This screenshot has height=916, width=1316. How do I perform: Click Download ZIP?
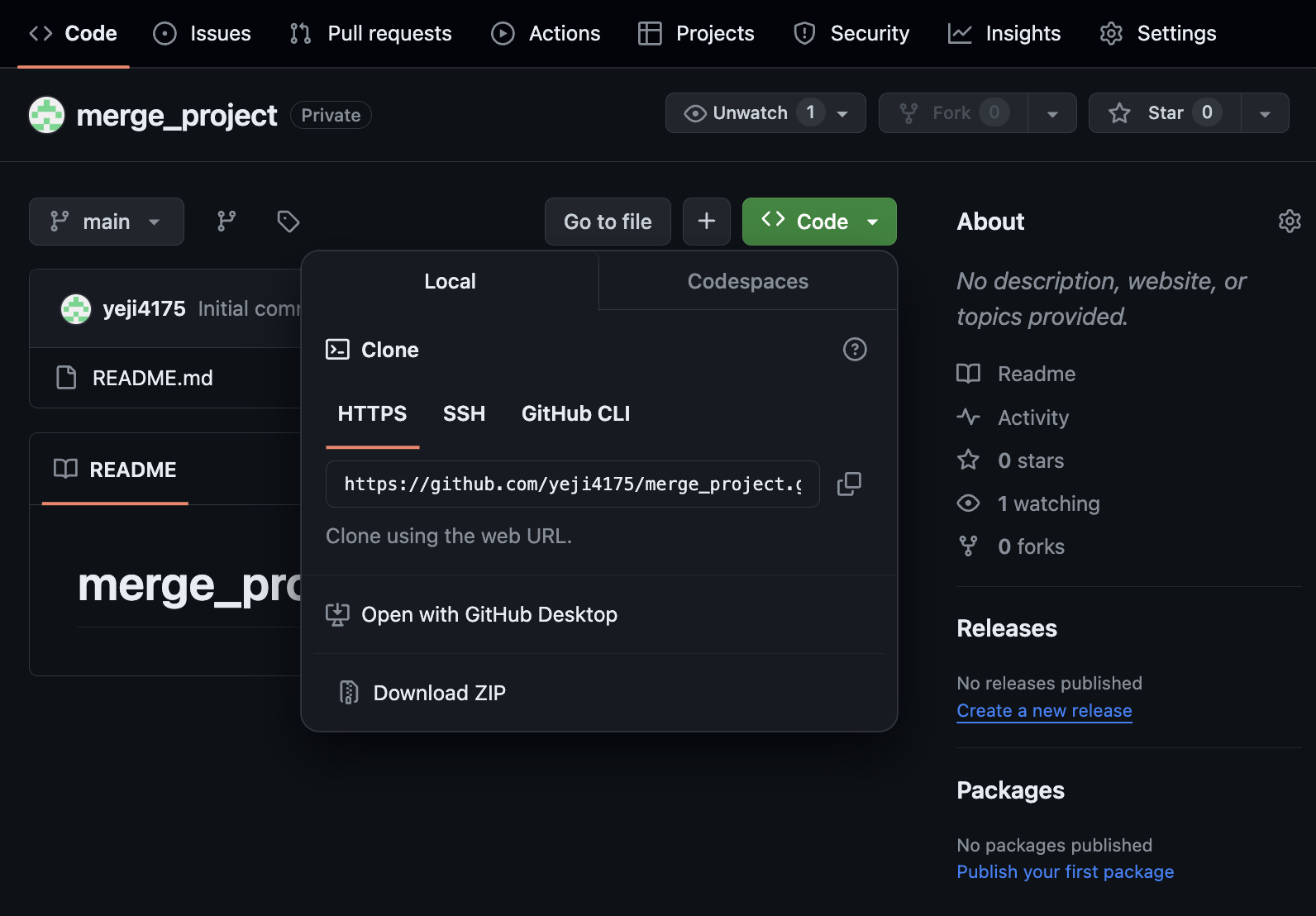click(440, 693)
